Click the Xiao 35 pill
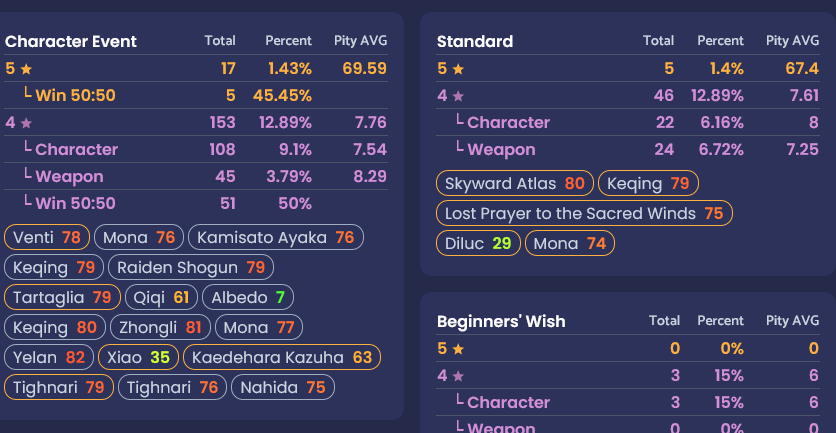836x433 pixels. tap(139, 357)
